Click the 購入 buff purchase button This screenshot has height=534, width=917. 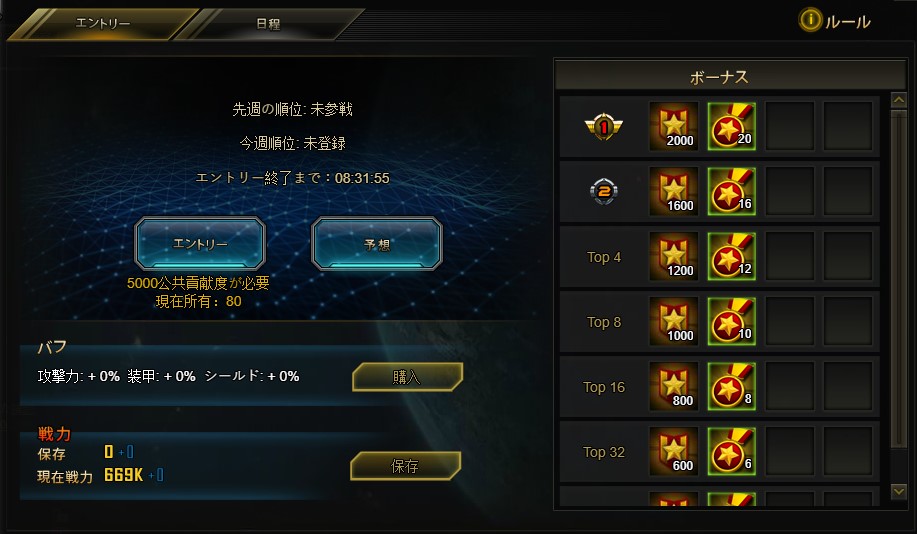point(407,377)
